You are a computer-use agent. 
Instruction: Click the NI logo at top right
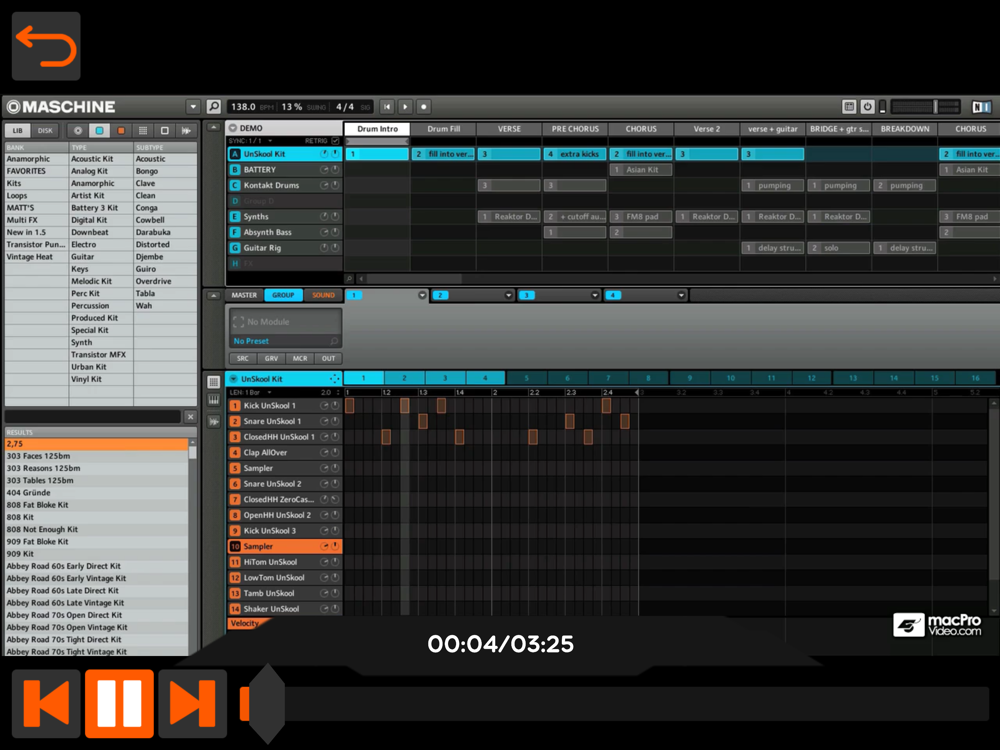coord(981,107)
